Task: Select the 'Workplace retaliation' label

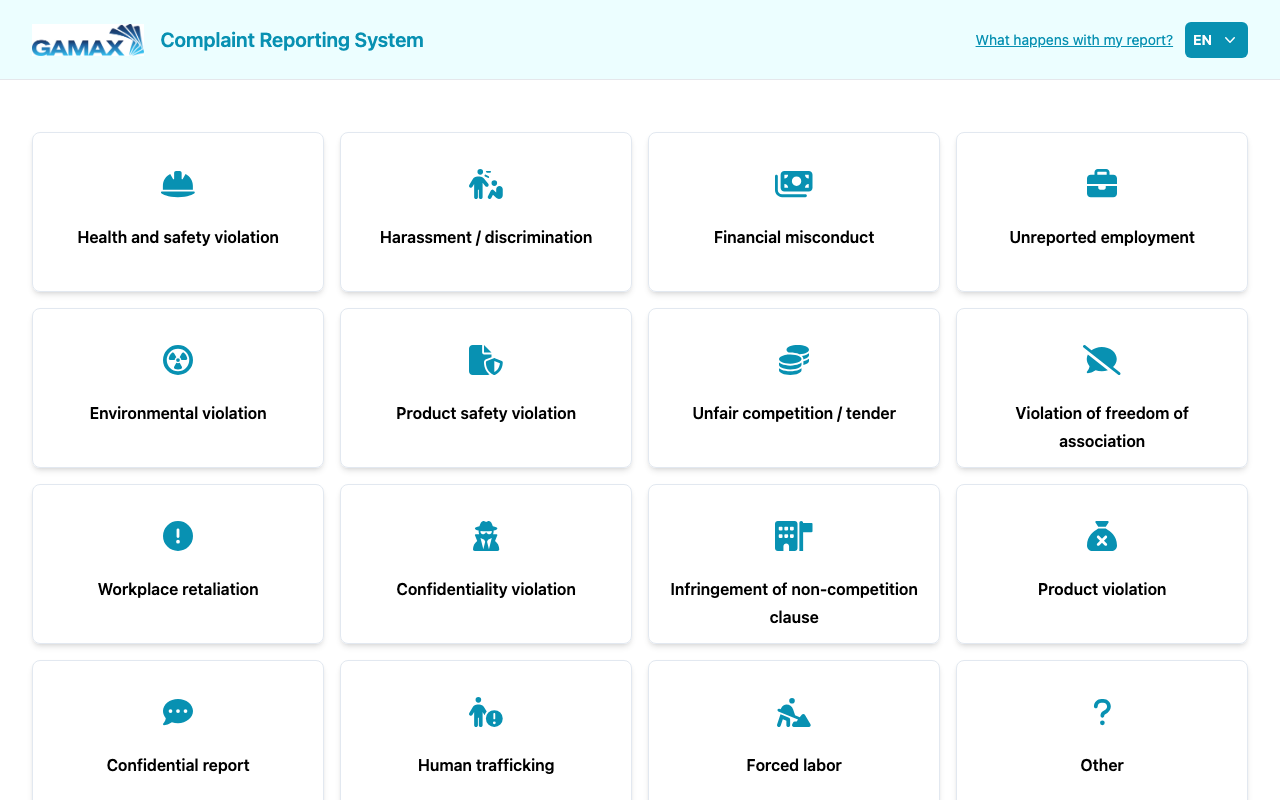Action: (178, 589)
